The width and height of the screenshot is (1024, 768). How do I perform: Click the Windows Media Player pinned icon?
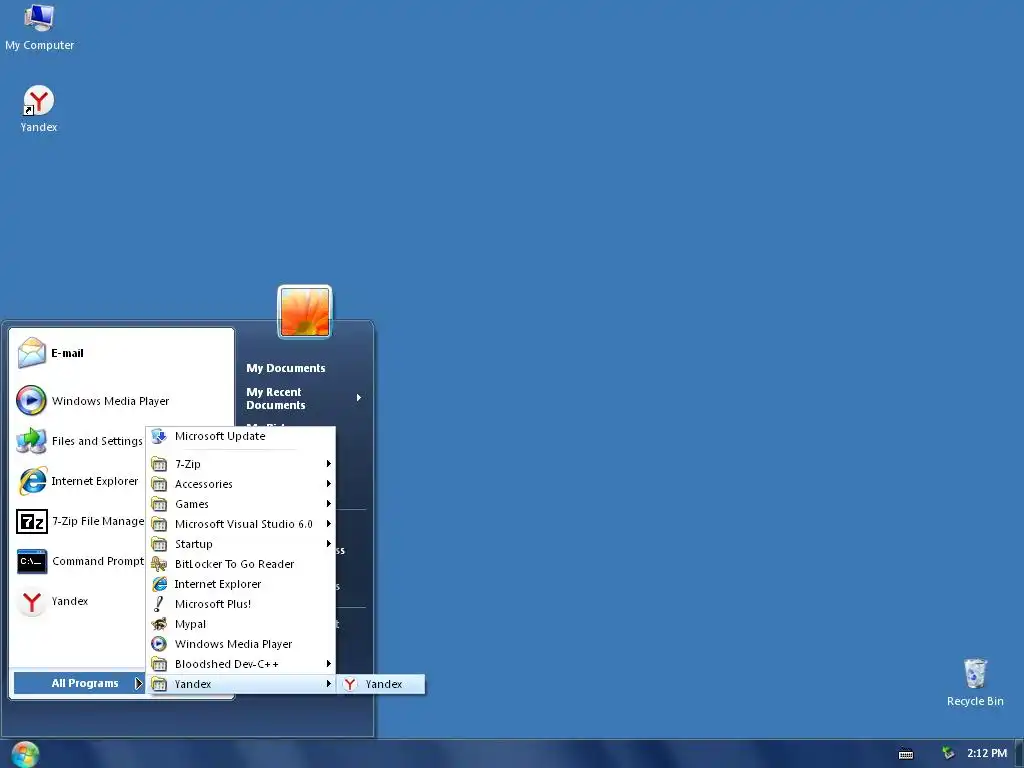click(31, 400)
